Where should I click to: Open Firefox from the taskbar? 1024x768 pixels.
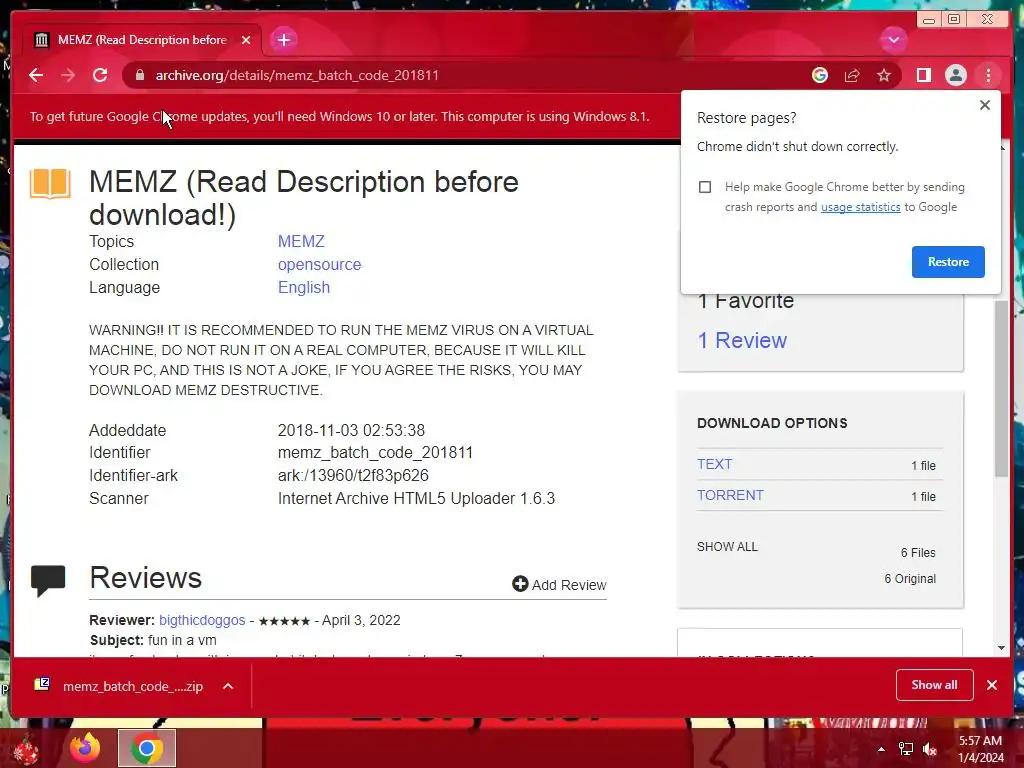coord(85,748)
